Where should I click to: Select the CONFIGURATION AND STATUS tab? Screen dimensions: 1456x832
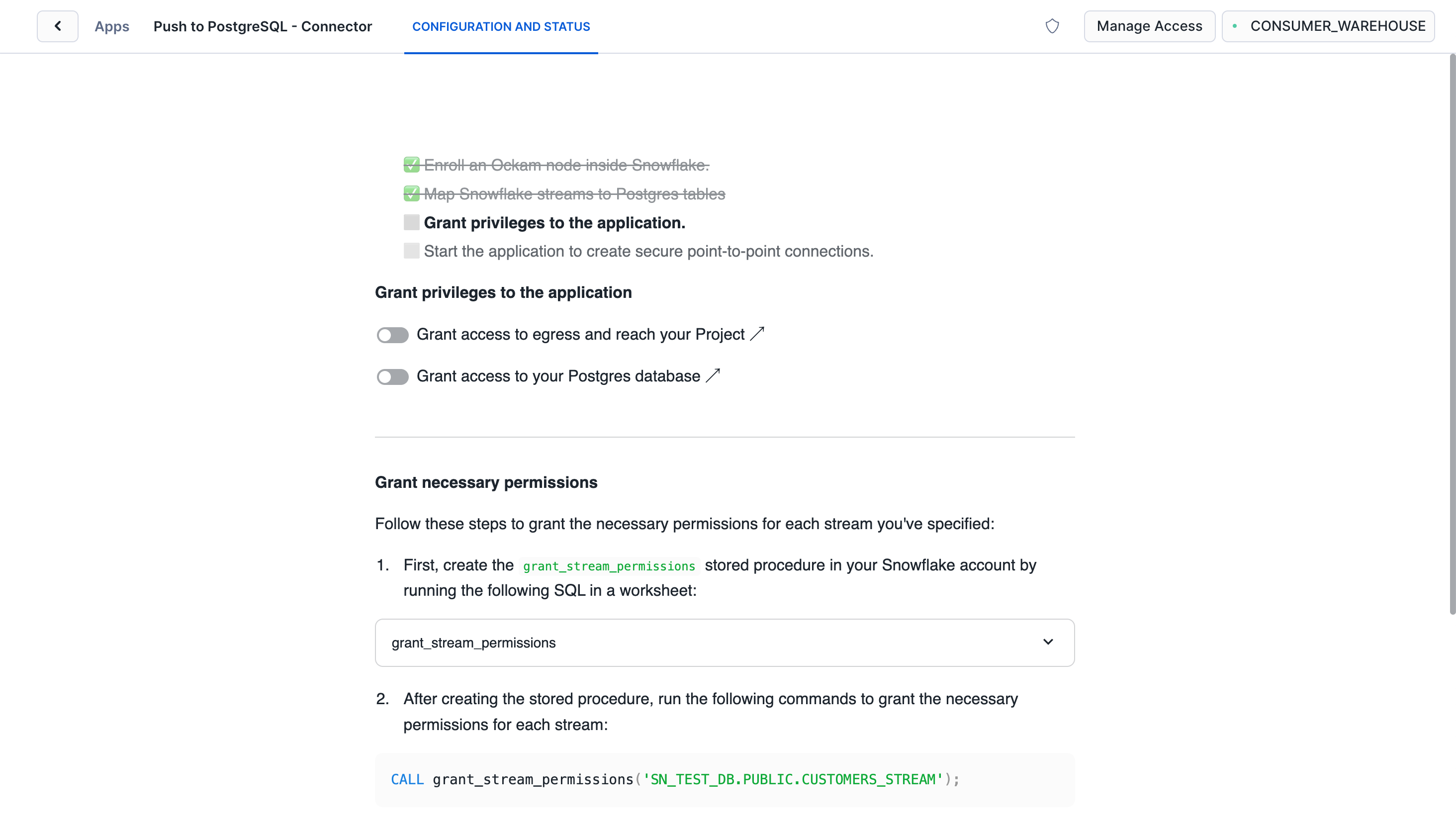[501, 27]
